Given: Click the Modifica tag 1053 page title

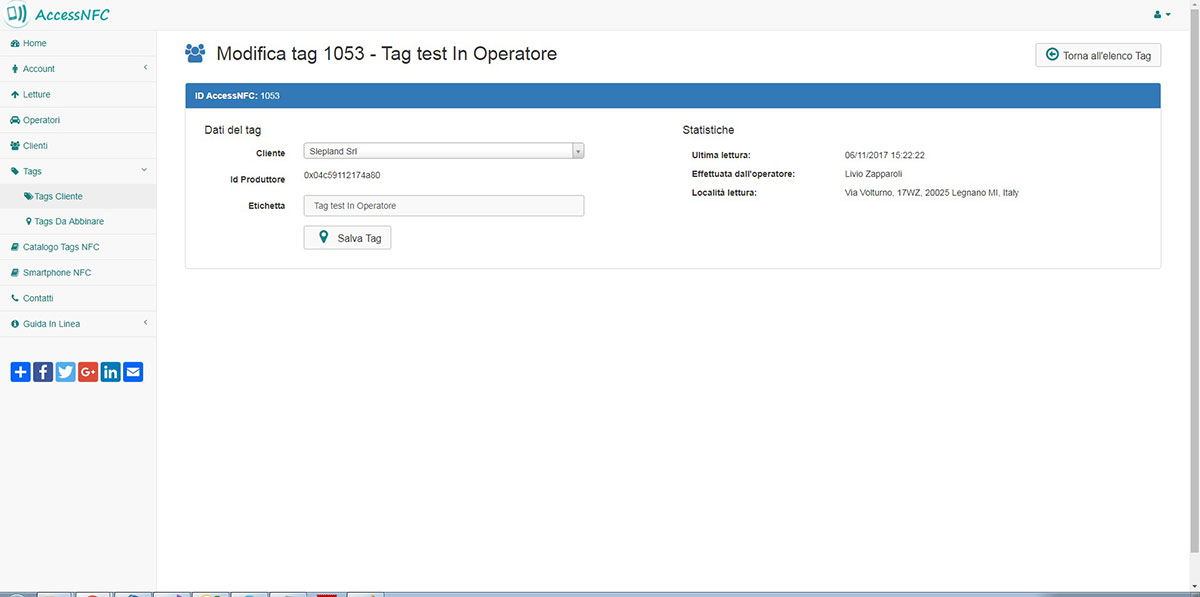Looking at the screenshot, I should (386, 54).
